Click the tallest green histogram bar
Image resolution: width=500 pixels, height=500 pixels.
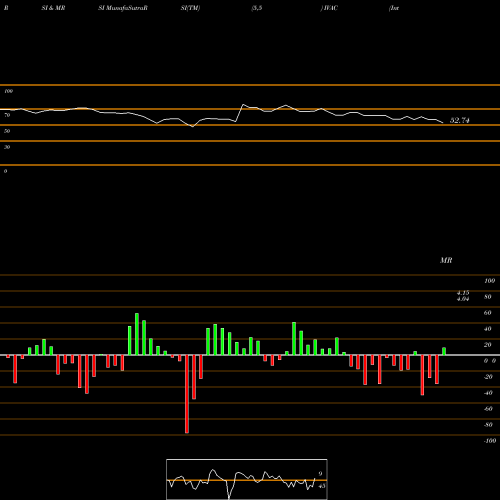(x=137, y=334)
